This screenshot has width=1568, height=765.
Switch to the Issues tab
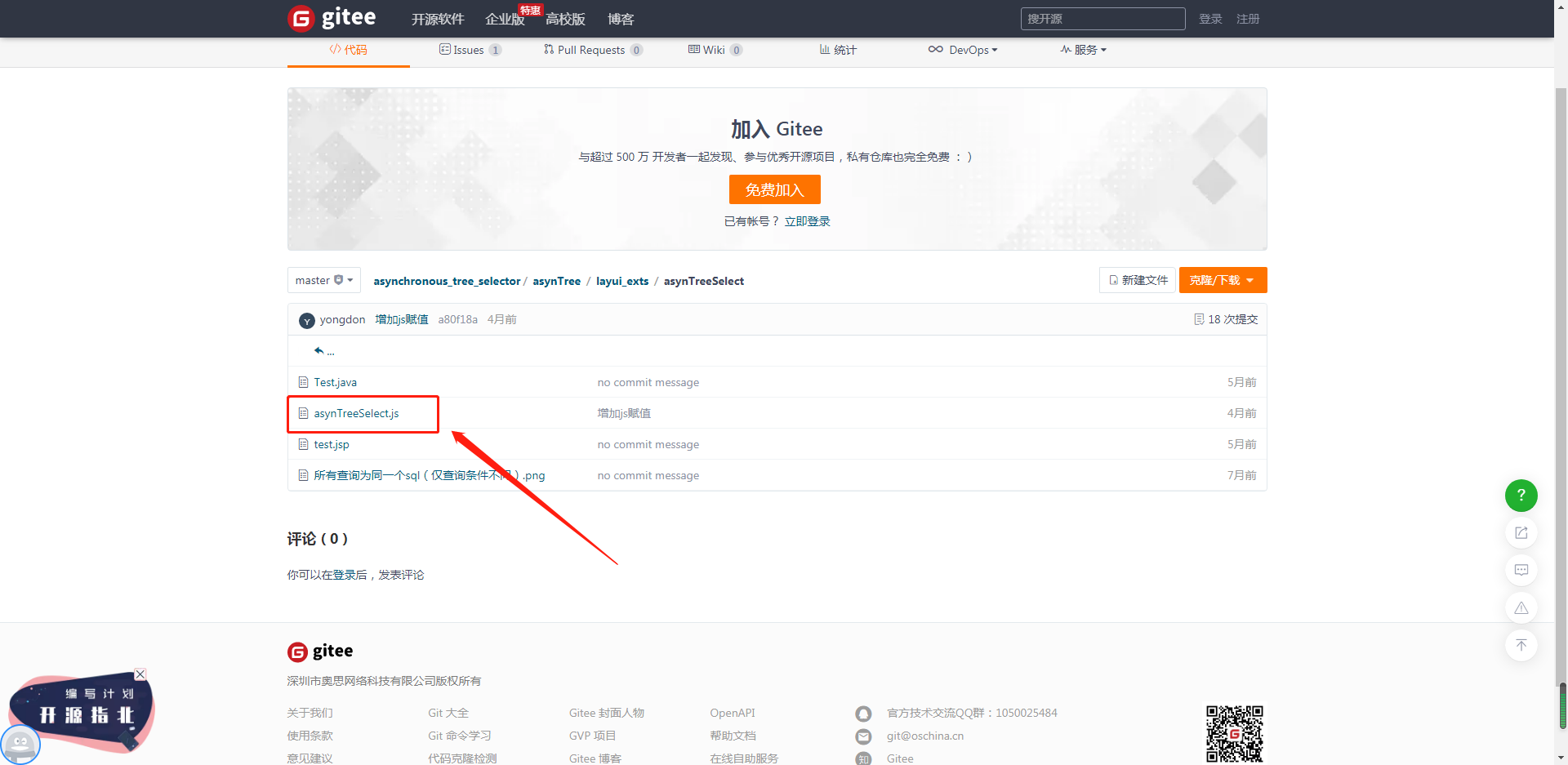[470, 50]
